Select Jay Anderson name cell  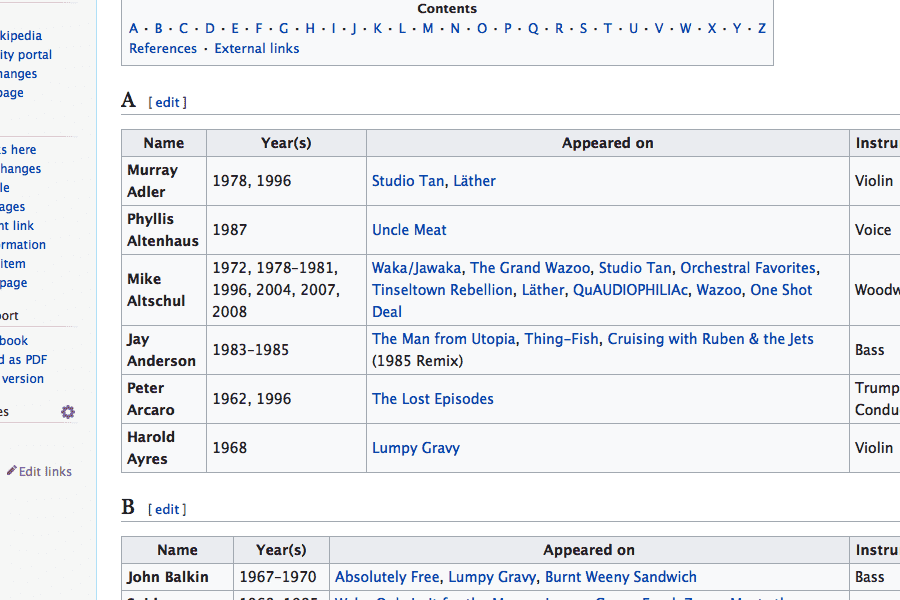point(164,350)
